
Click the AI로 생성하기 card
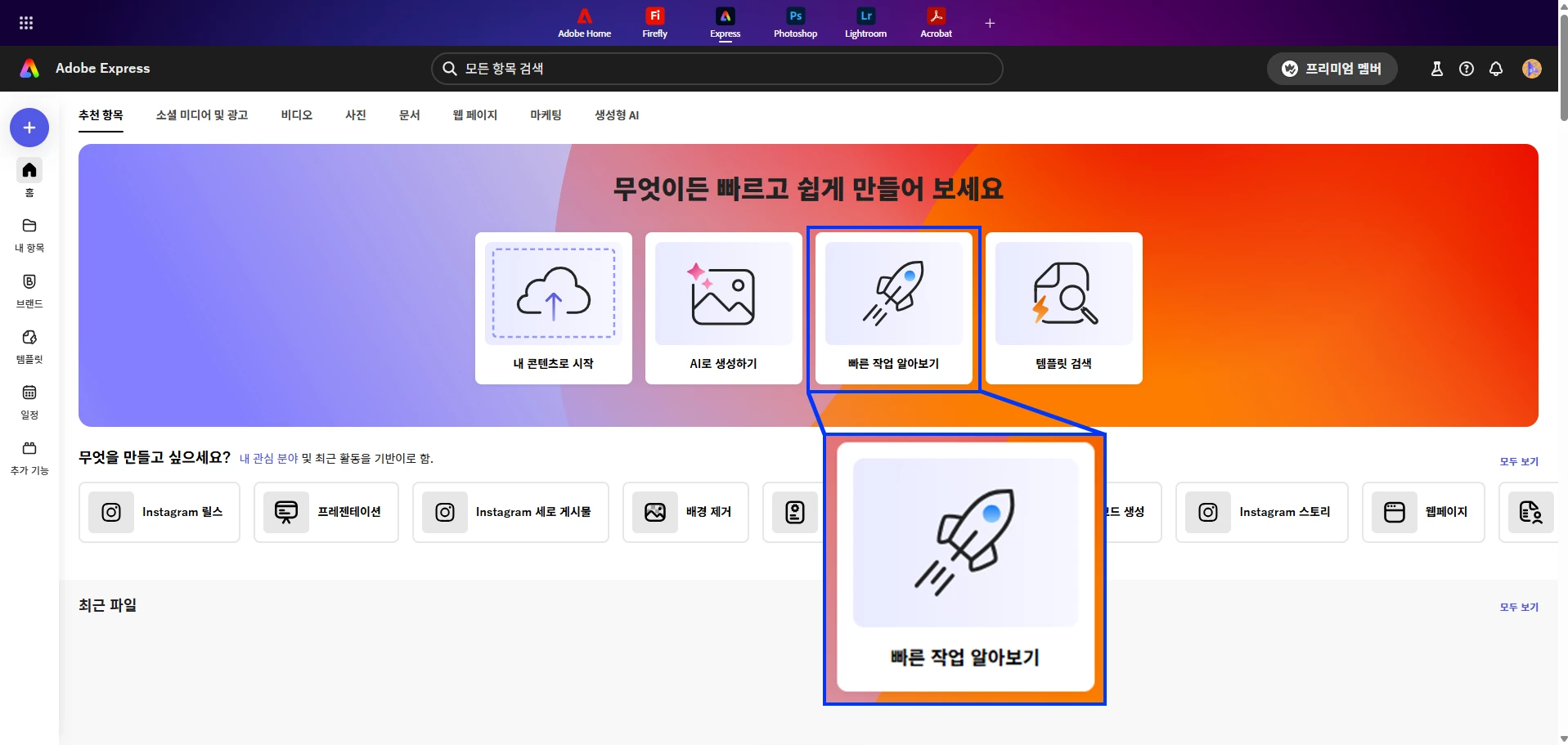tap(724, 308)
